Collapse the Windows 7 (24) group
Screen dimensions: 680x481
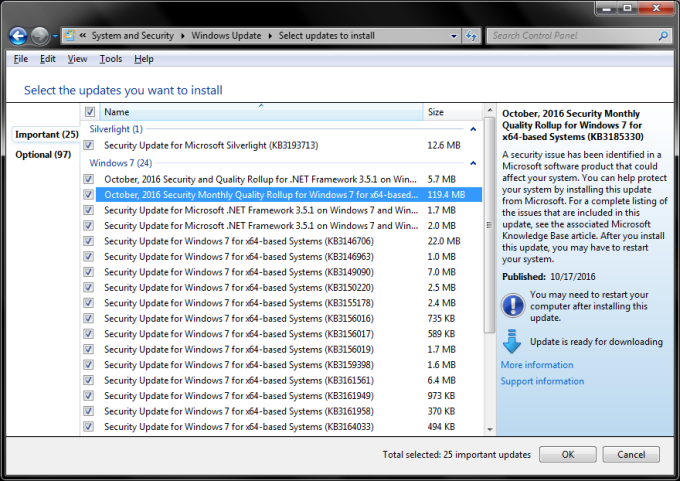(475, 162)
